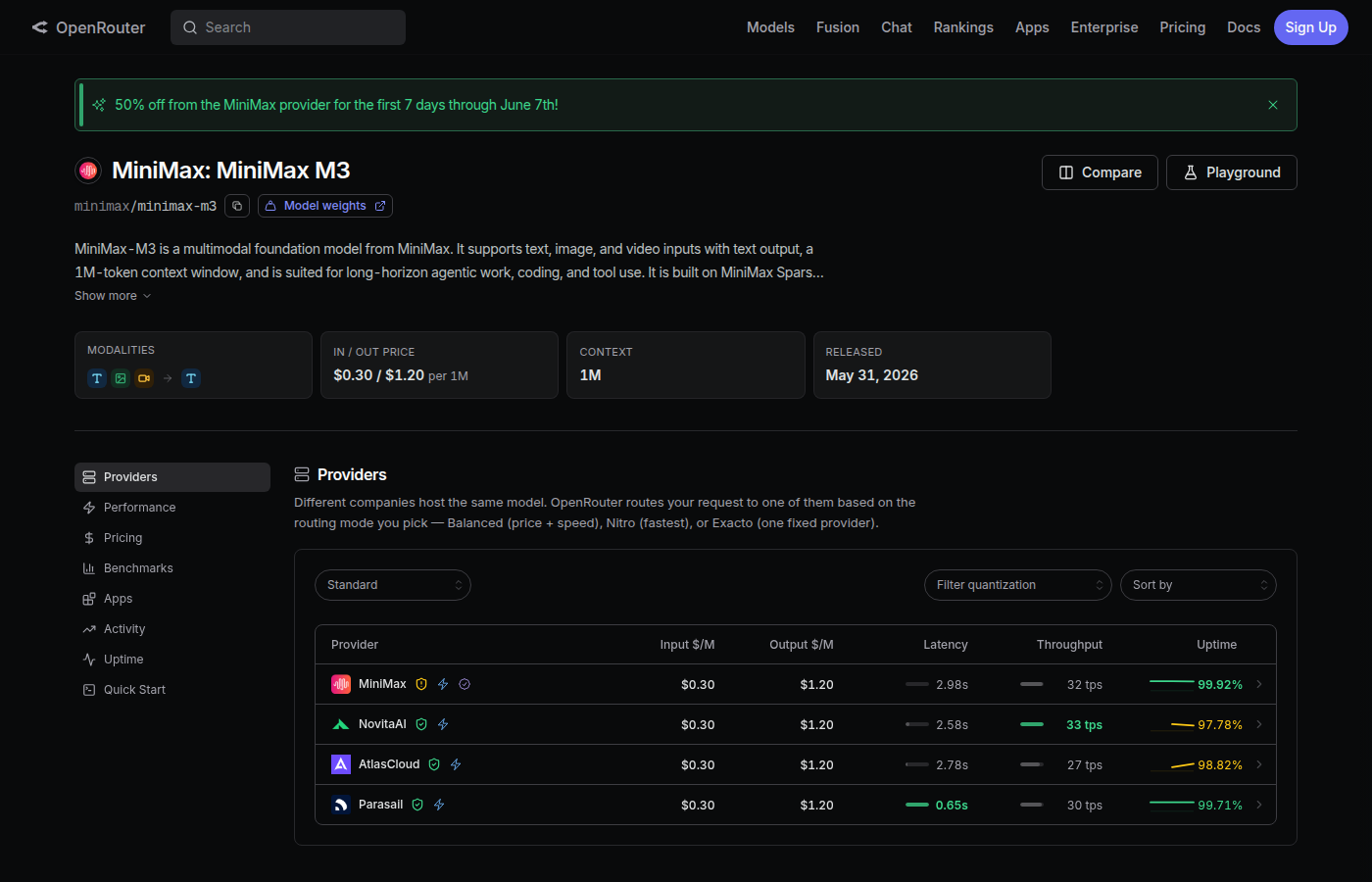Screen dimensions: 1372x882
Task: Click the yellow shield icon next to MiniMax
Action: [x=421, y=684]
